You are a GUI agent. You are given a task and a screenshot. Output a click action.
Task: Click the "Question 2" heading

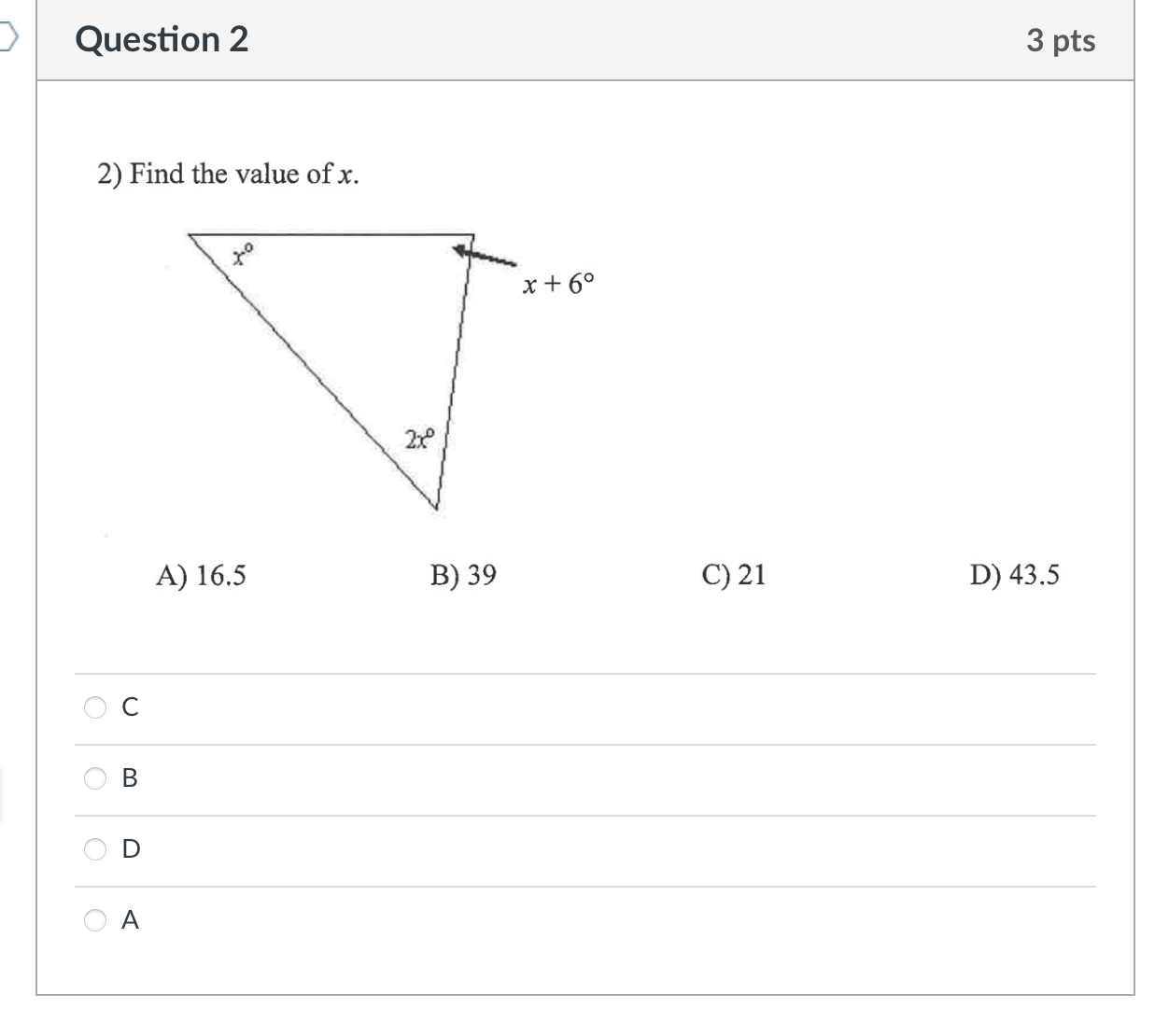[162, 40]
